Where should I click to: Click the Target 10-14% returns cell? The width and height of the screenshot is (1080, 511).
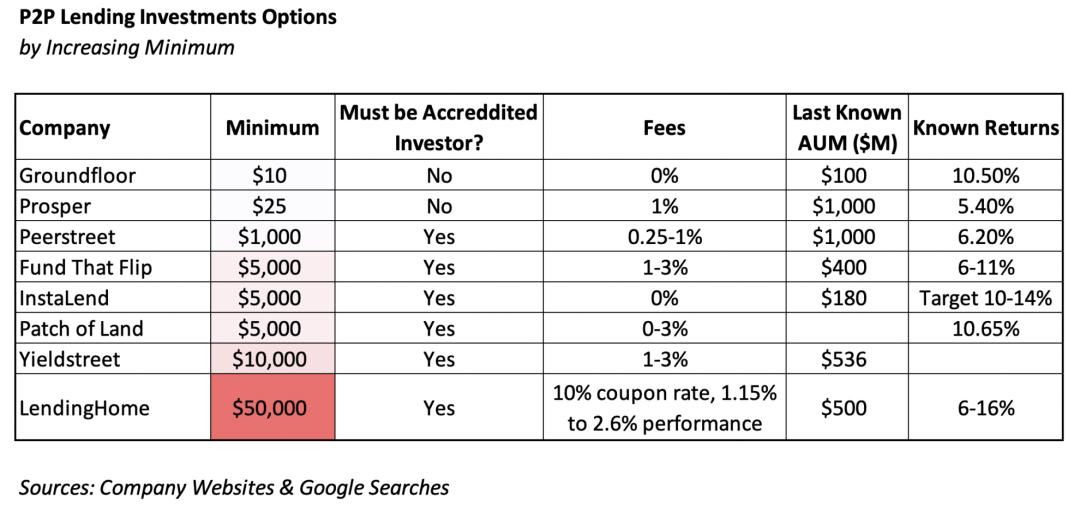[x=985, y=298]
